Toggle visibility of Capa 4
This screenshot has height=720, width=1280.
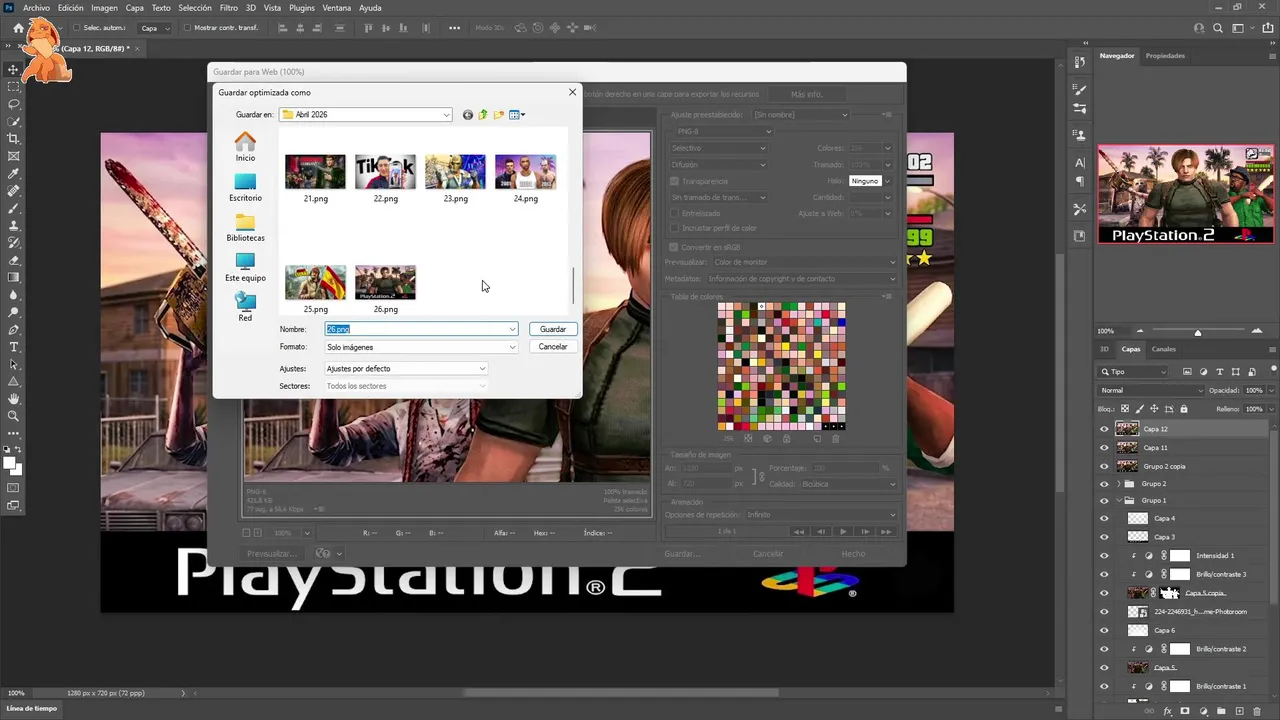(1104, 518)
